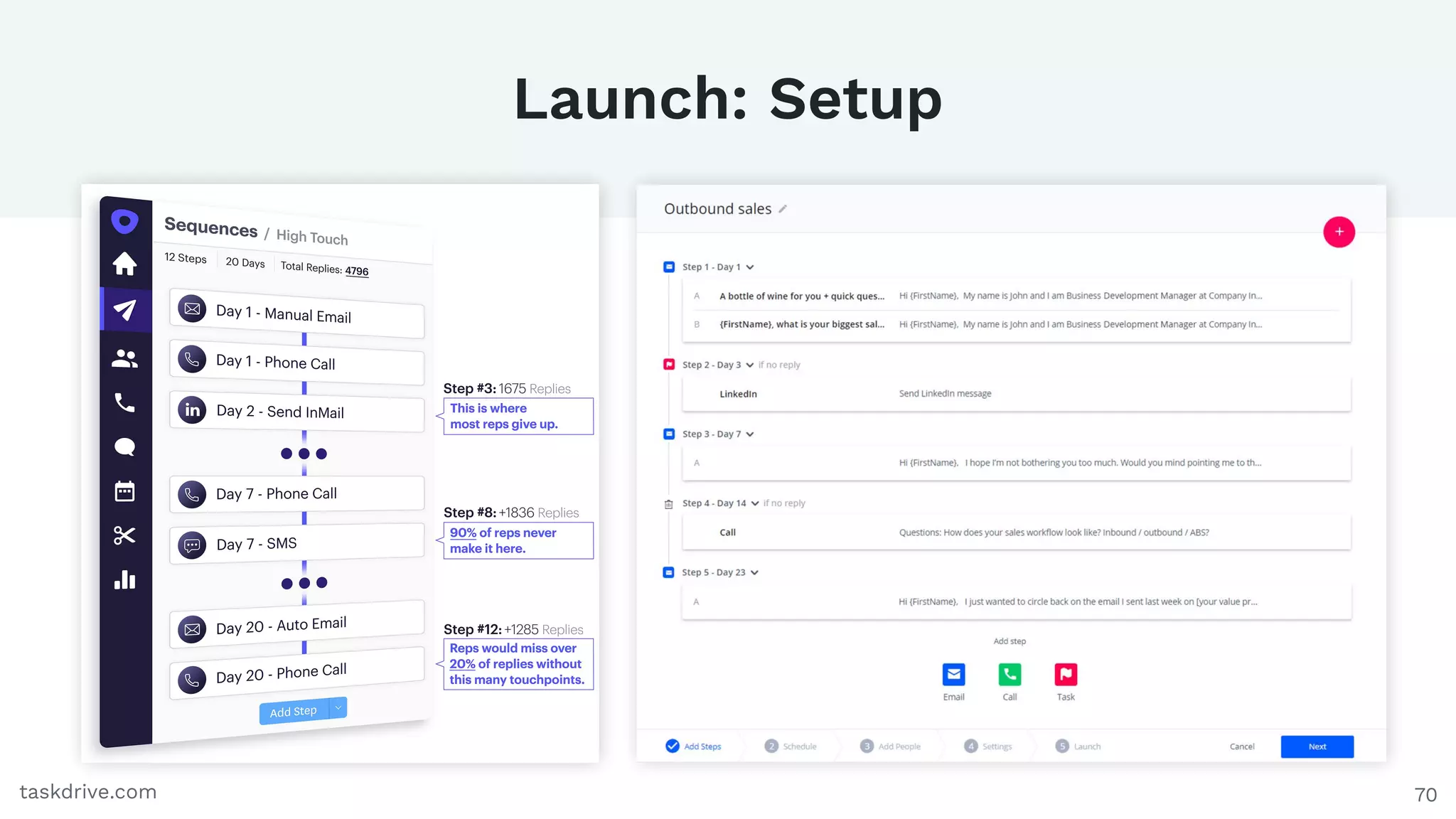Image resolution: width=1456 pixels, height=819 pixels.
Task: Open the Call questions row in Step 4
Action: (1017, 532)
